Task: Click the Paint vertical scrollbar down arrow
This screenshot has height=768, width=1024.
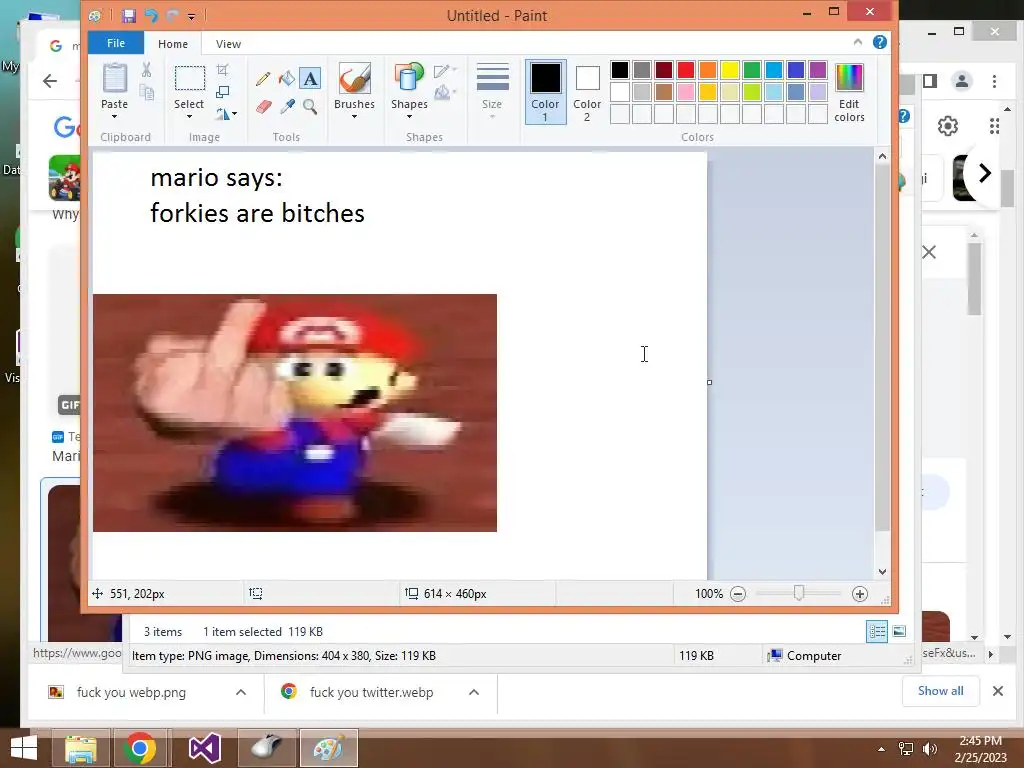Action: [x=882, y=571]
